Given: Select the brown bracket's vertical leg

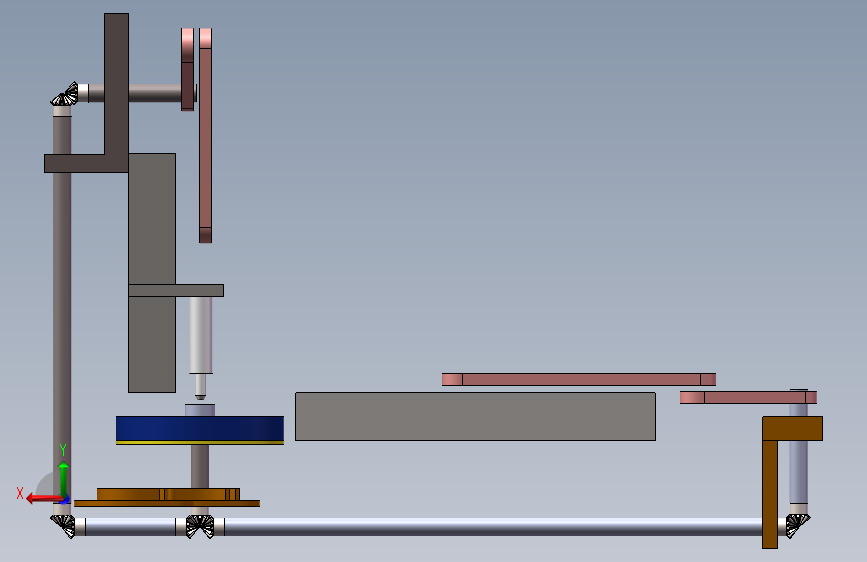Looking at the screenshot, I should 770,495.
